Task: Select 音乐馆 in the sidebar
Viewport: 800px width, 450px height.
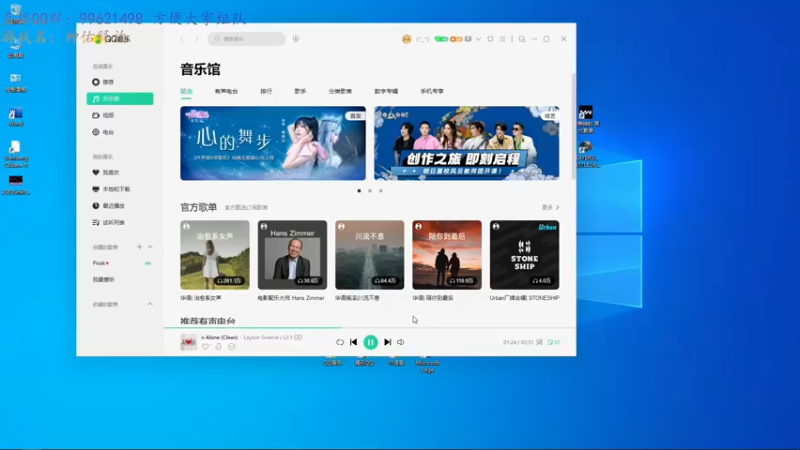Action: pos(119,98)
